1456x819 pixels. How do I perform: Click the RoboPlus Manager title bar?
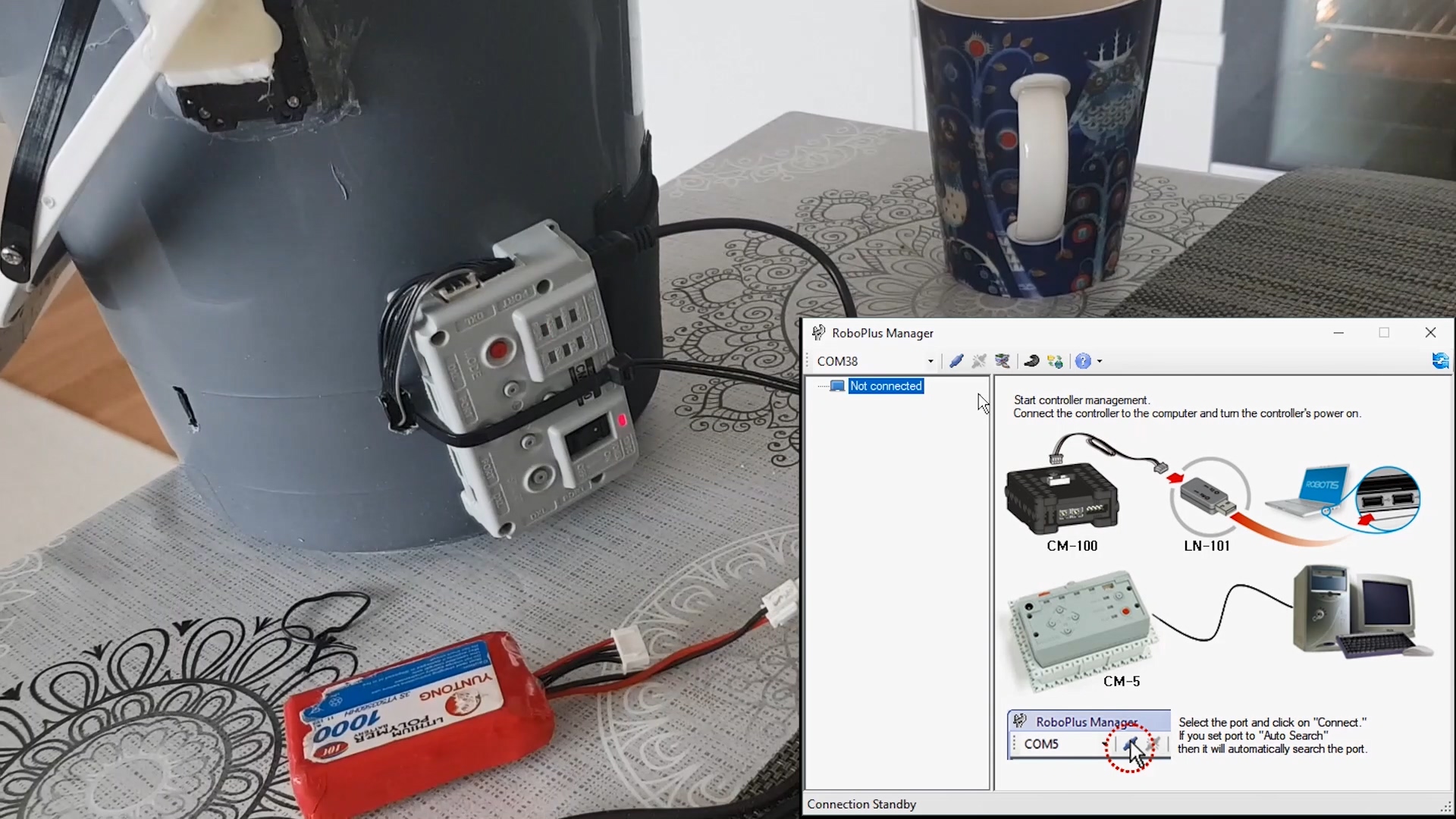[1062, 332]
